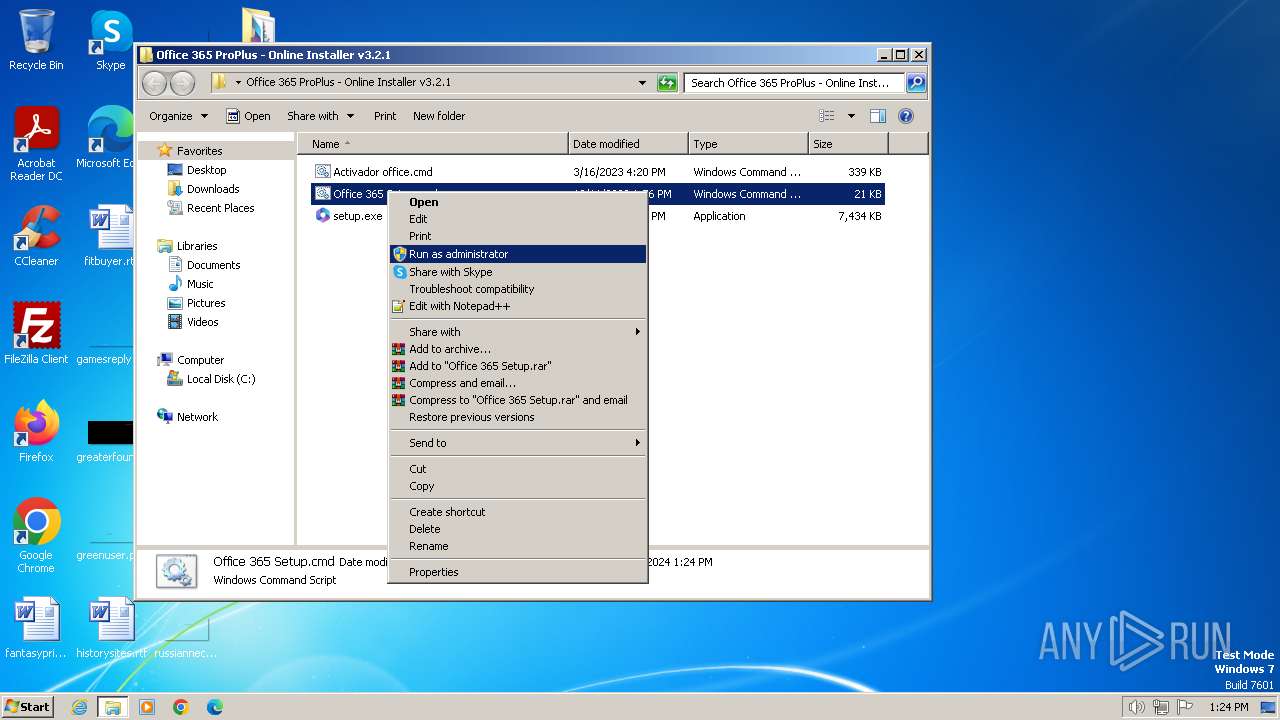
Task: Click the change view icon in Explorer toolbar
Action: tap(827, 116)
